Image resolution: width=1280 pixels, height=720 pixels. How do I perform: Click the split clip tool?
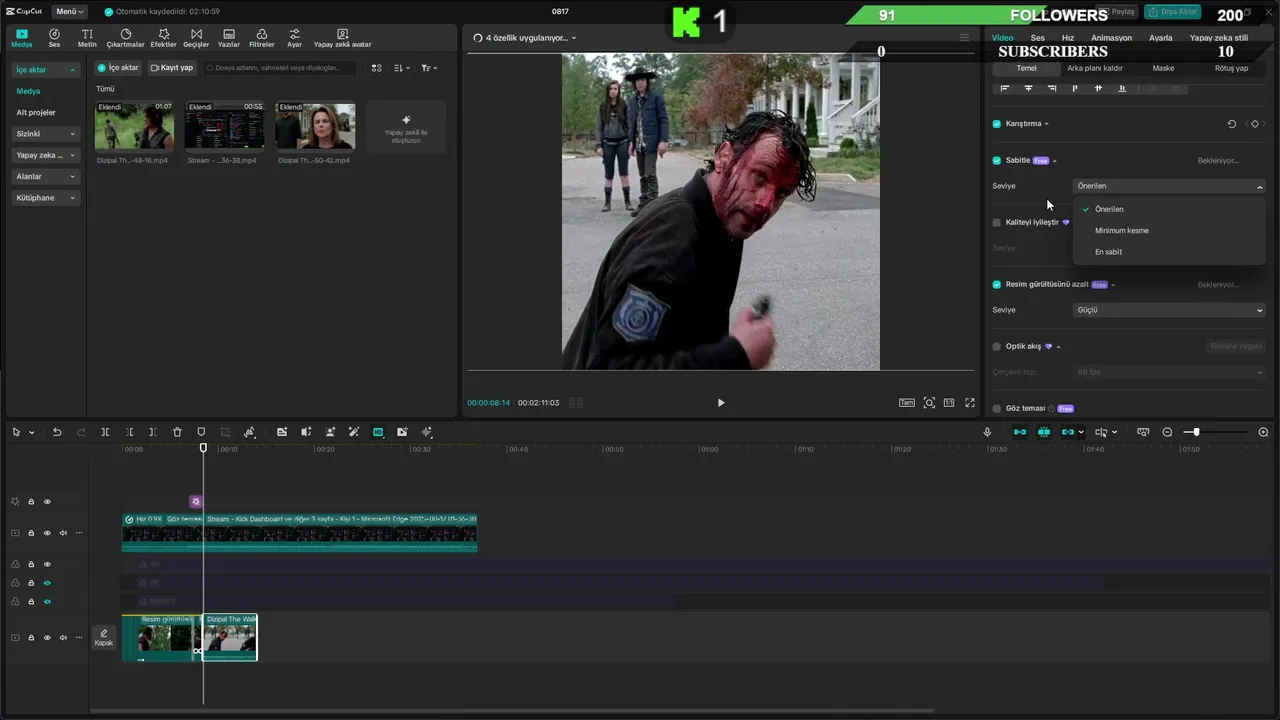coord(105,432)
